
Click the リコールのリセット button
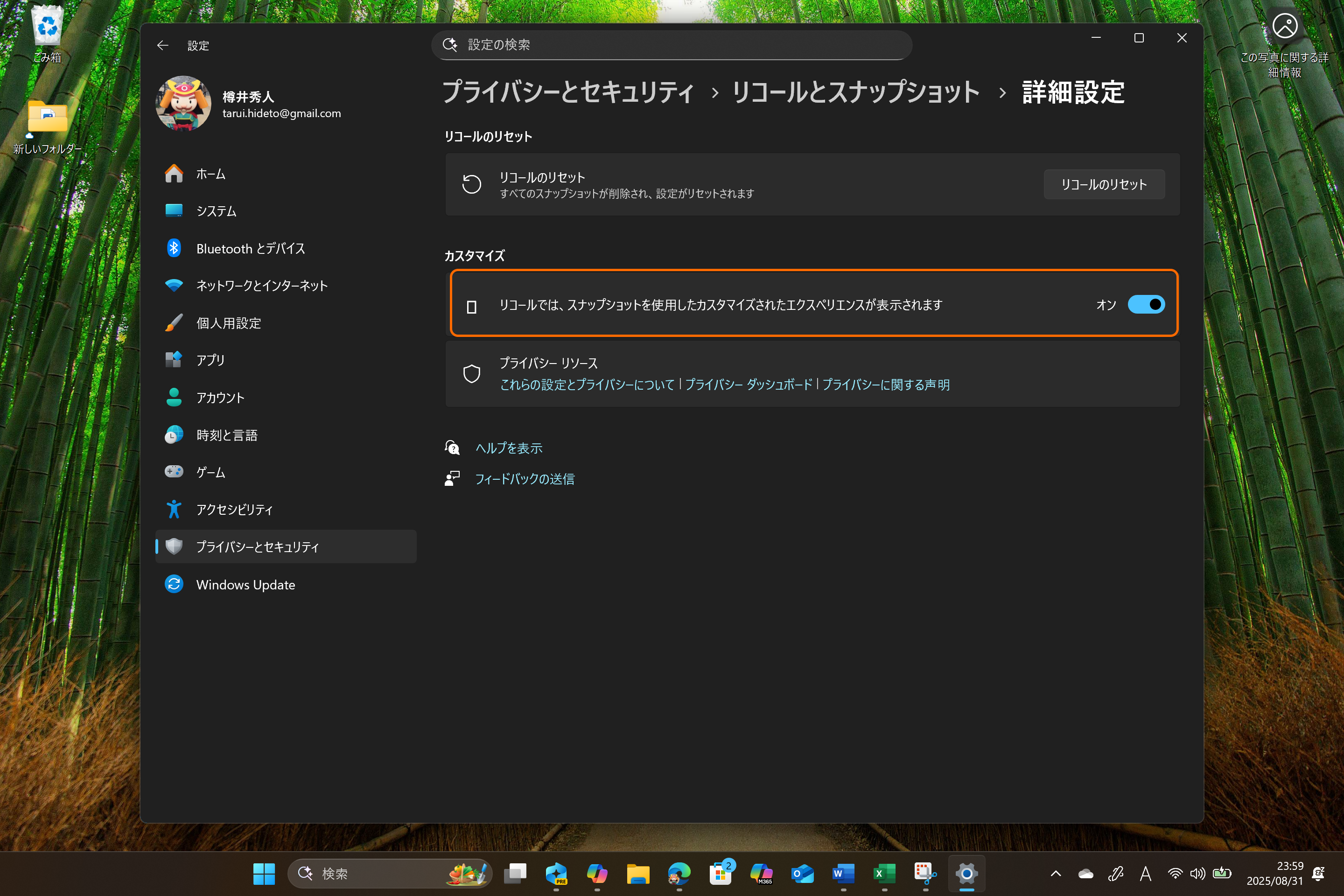[x=1103, y=184]
